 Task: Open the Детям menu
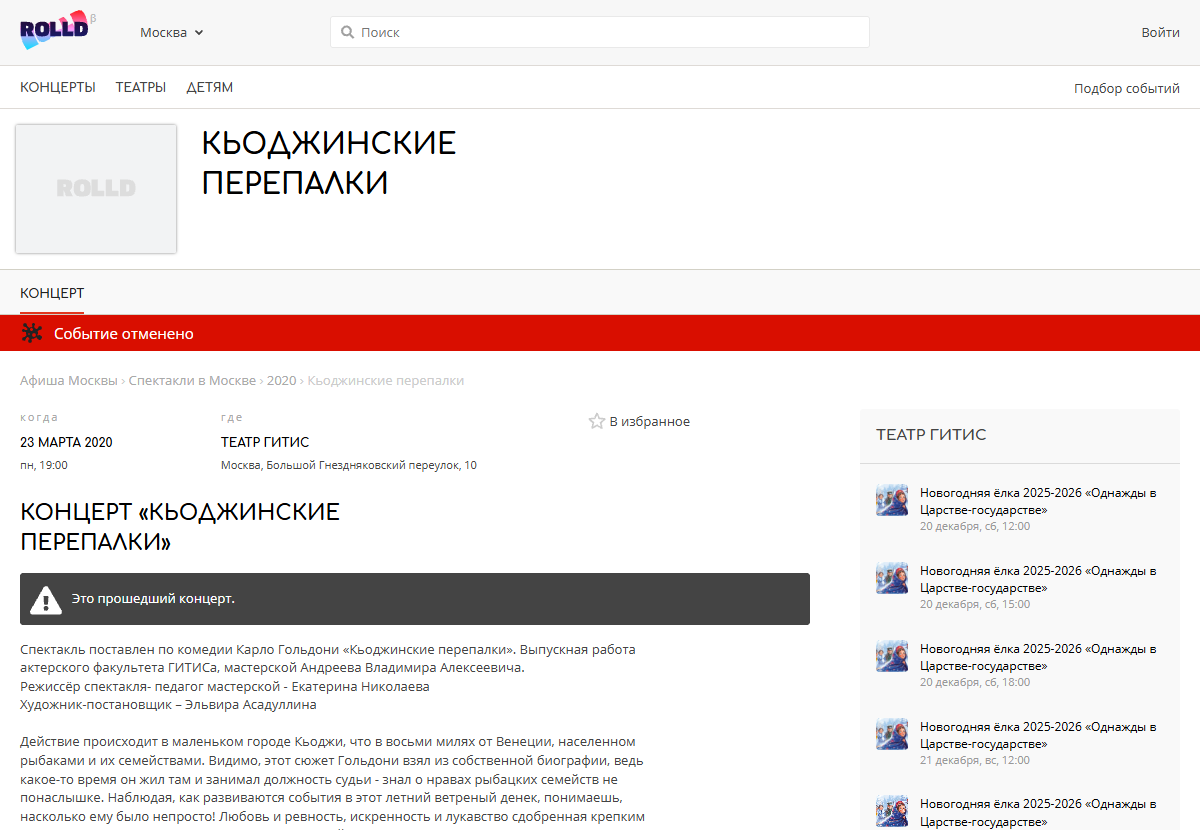pos(209,87)
